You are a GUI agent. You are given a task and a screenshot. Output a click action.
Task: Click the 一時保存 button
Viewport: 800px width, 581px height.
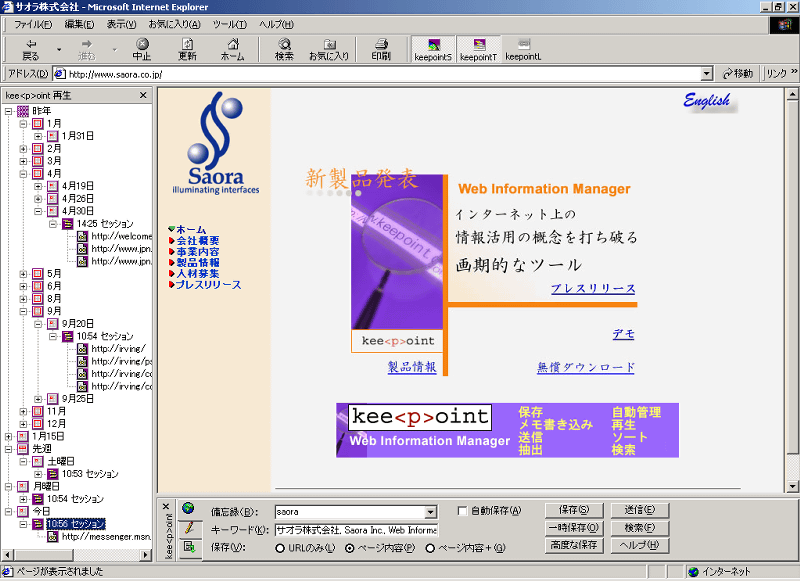(x=574, y=528)
